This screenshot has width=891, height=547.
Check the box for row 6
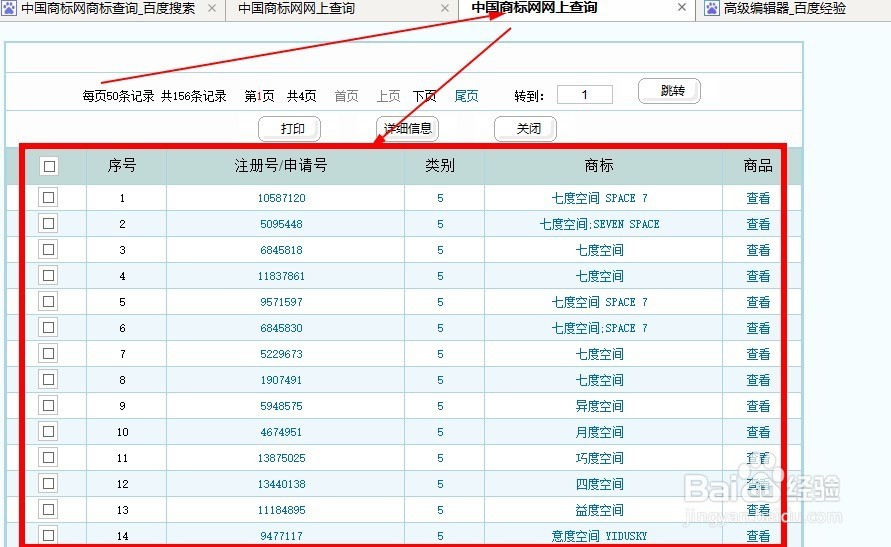(x=48, y=328)
